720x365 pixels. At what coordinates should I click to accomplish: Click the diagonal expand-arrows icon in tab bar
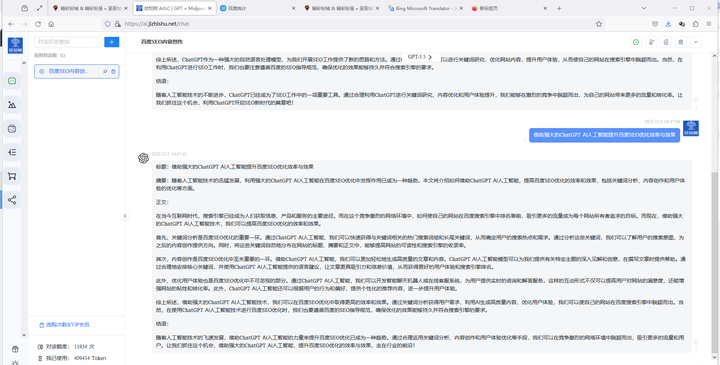click(x=39, y=8)
